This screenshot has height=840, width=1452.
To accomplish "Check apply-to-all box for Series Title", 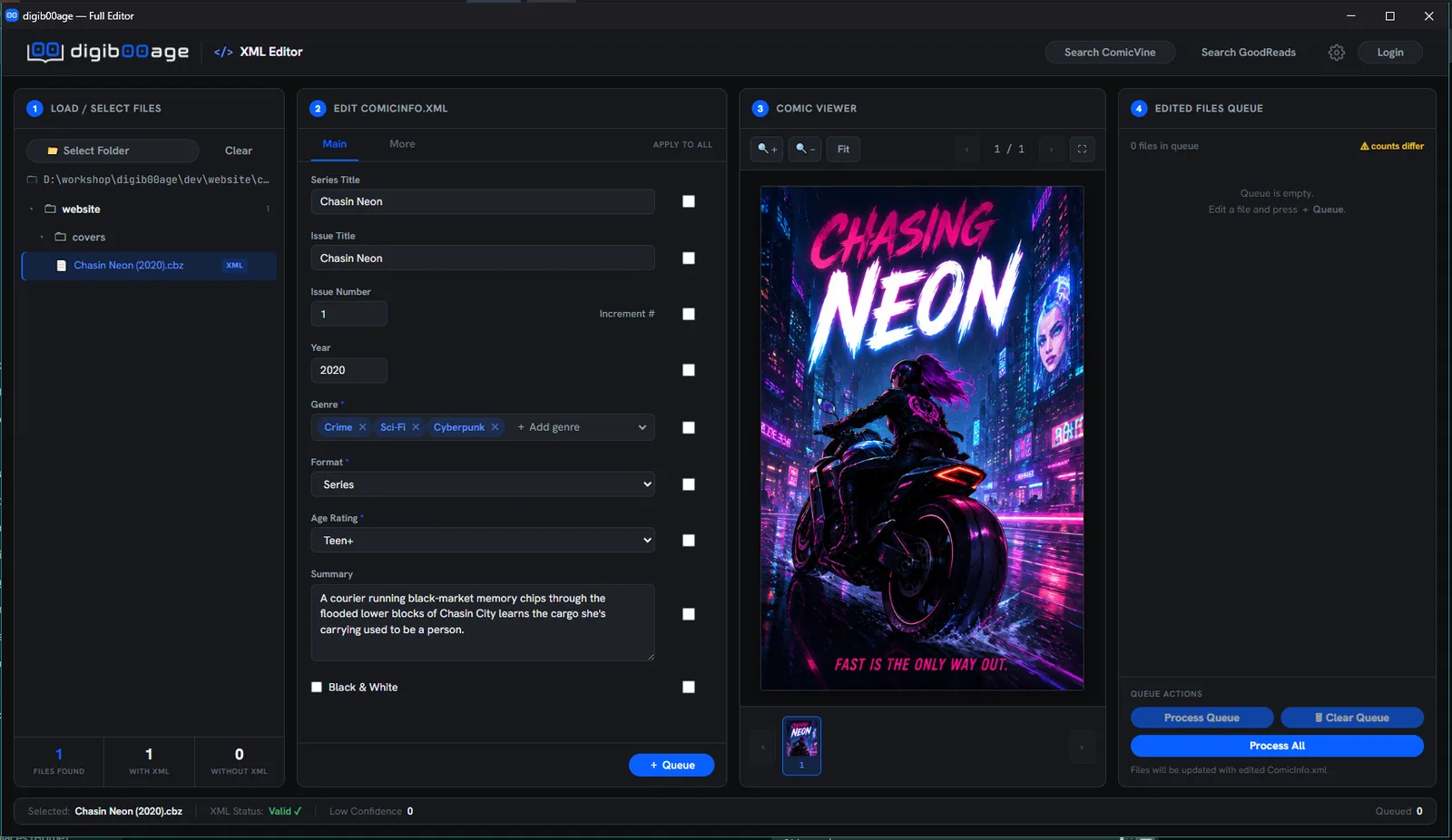I will point(689,201).
